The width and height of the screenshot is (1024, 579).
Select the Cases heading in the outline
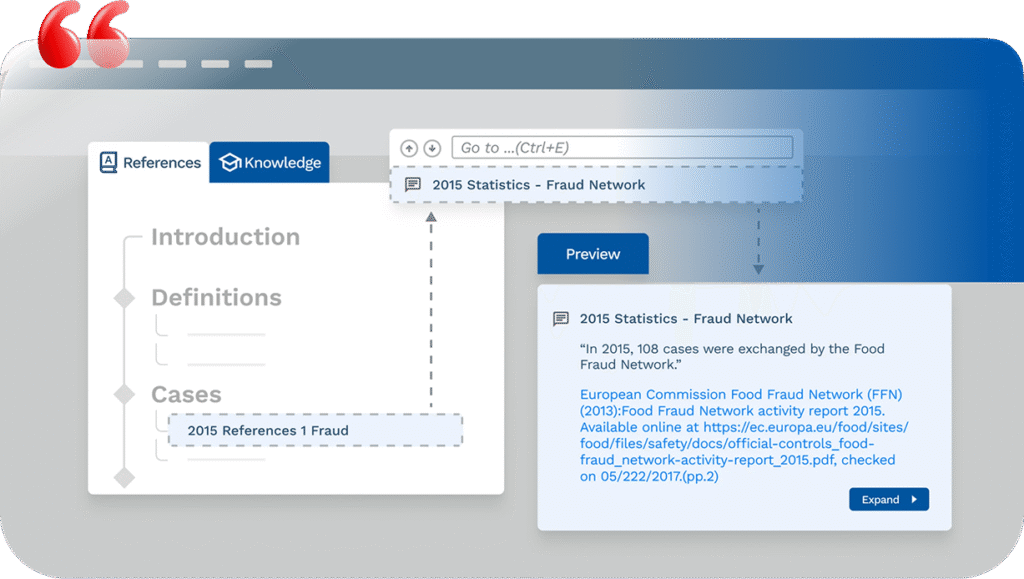(186, 394)
